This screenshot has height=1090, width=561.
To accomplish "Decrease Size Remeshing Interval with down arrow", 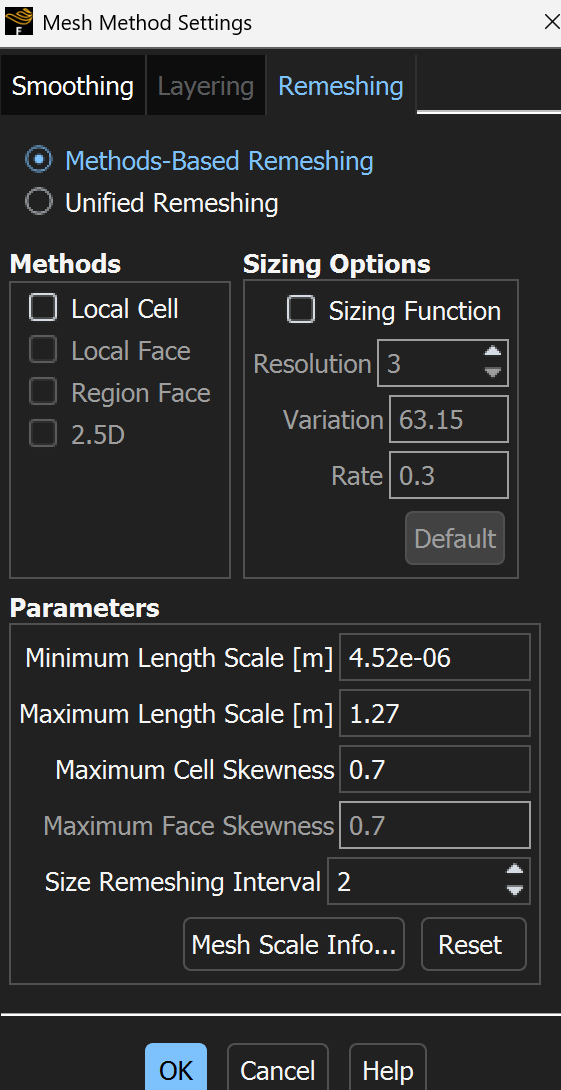I will pyautogui.click(x=514, y=890).
